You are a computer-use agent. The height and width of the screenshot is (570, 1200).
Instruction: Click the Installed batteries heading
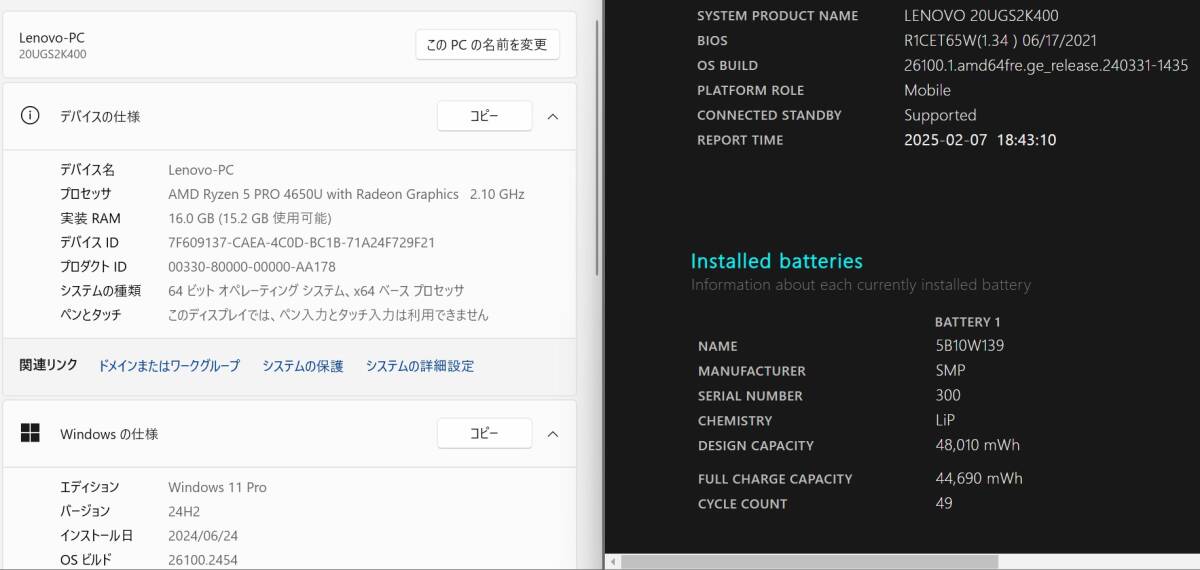(x=776, y=261)
